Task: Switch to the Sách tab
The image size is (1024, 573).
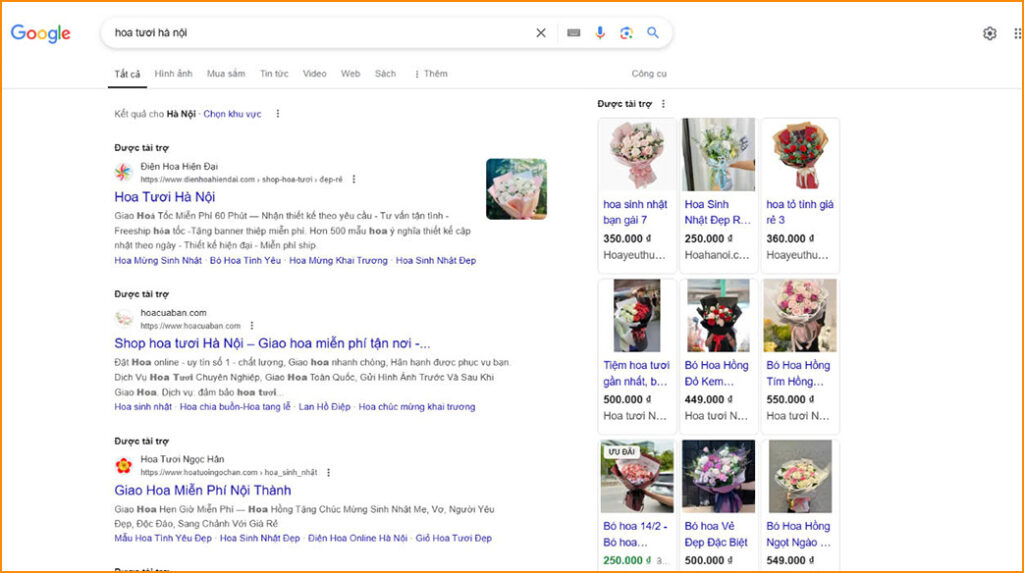Action: (385, 74)
